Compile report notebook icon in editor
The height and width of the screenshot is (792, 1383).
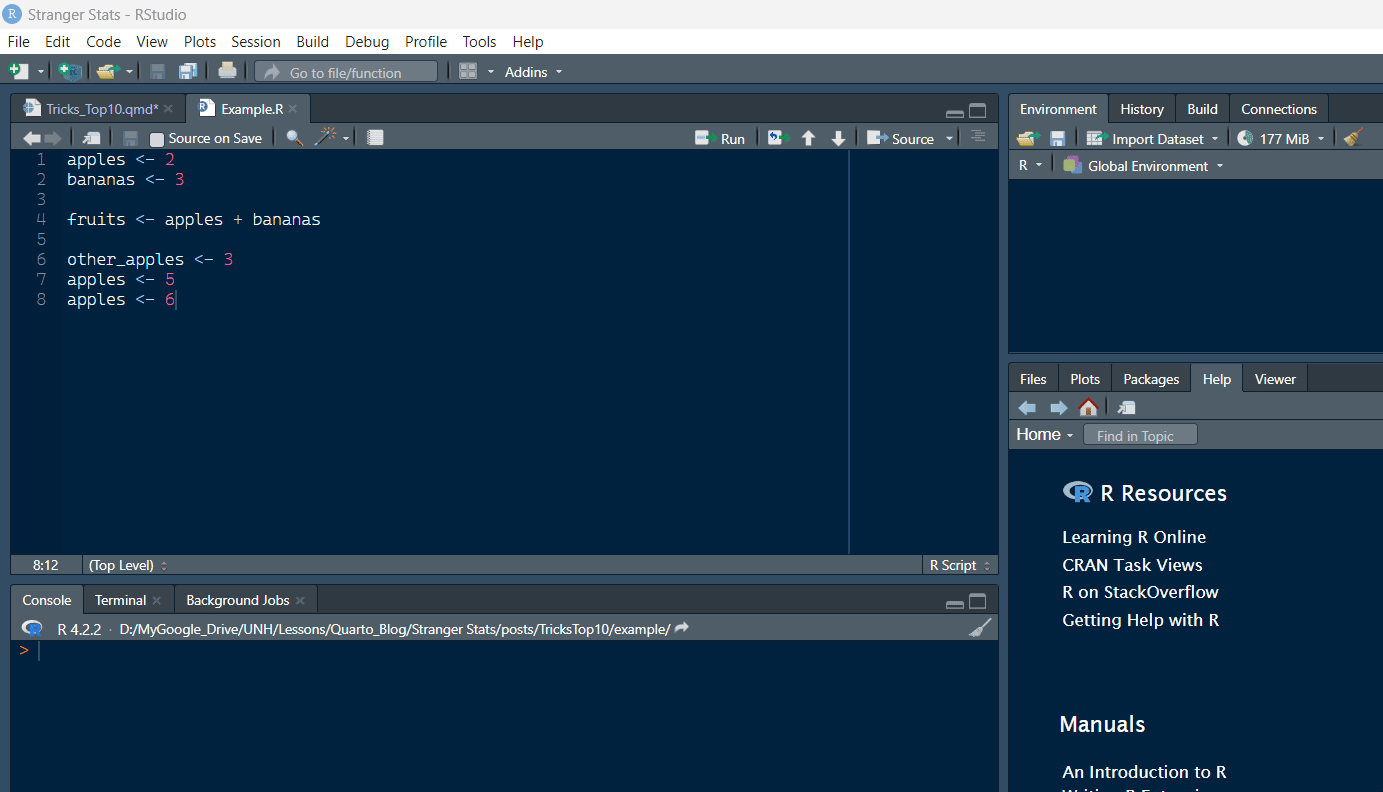coord(375,138)
